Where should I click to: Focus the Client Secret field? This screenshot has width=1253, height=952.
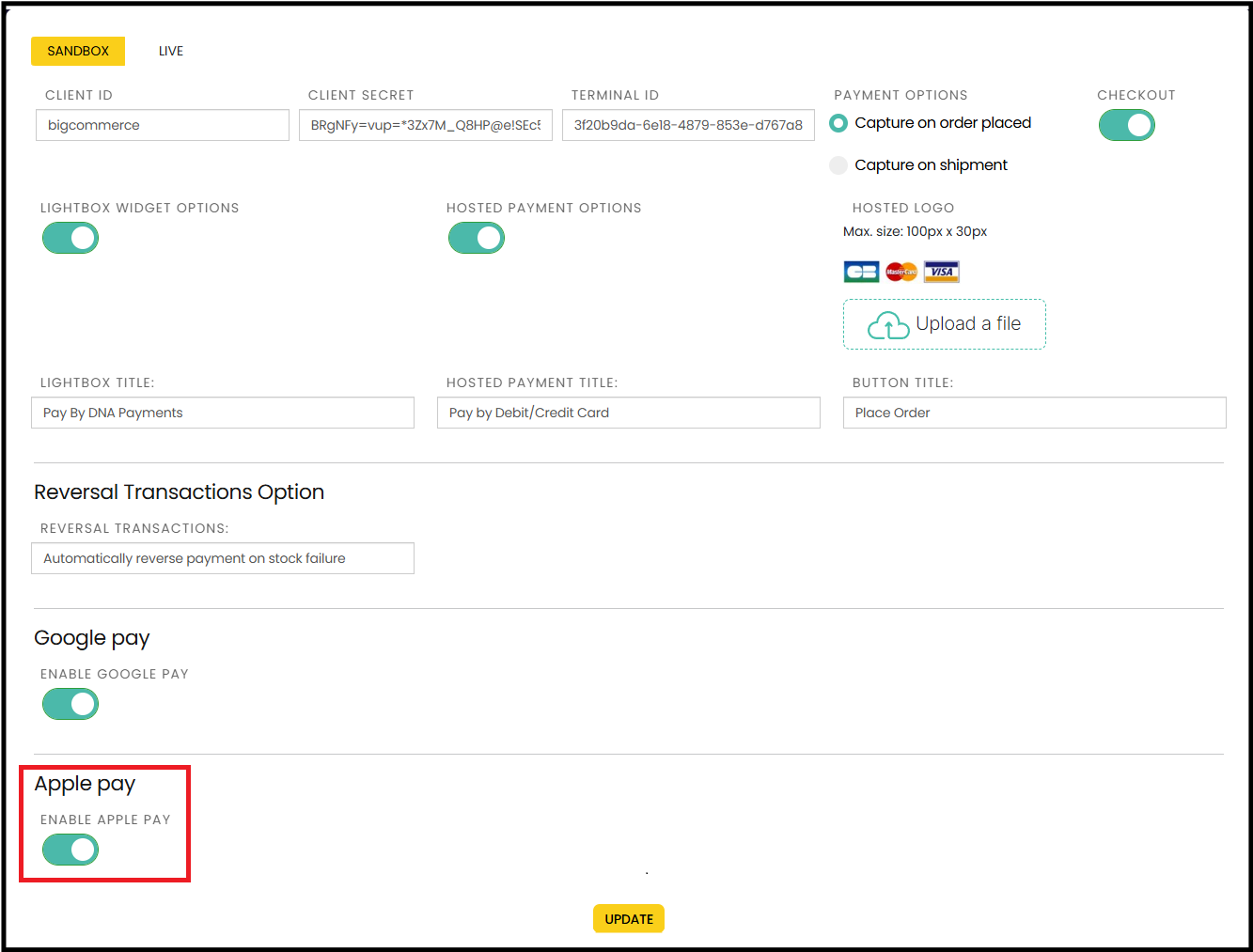(x=425, y=125)
